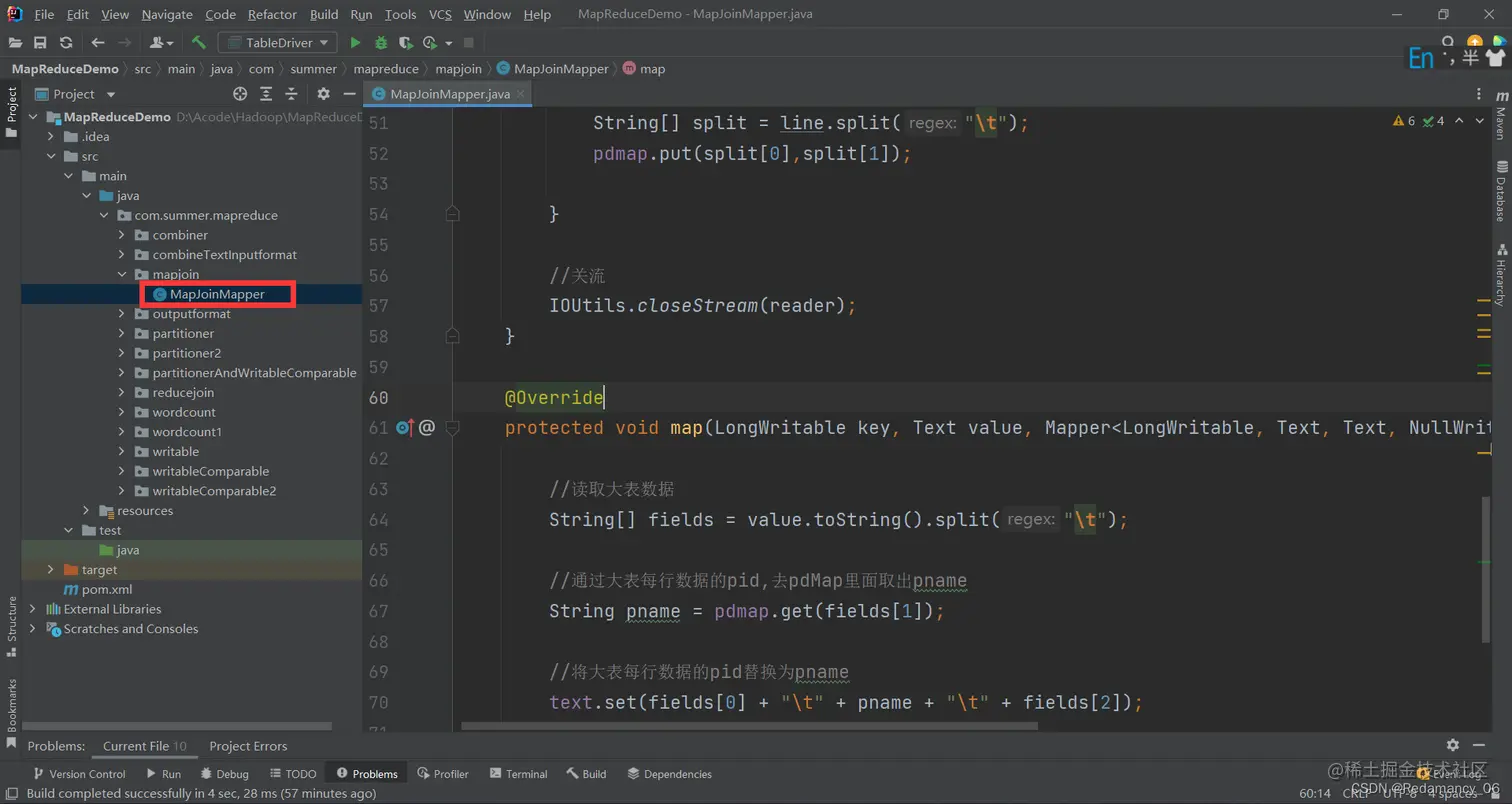The width and height of the screenshot is (1512, 804).
Task: Close the MapJoinMapper.java editor tab
Action: 522,94
